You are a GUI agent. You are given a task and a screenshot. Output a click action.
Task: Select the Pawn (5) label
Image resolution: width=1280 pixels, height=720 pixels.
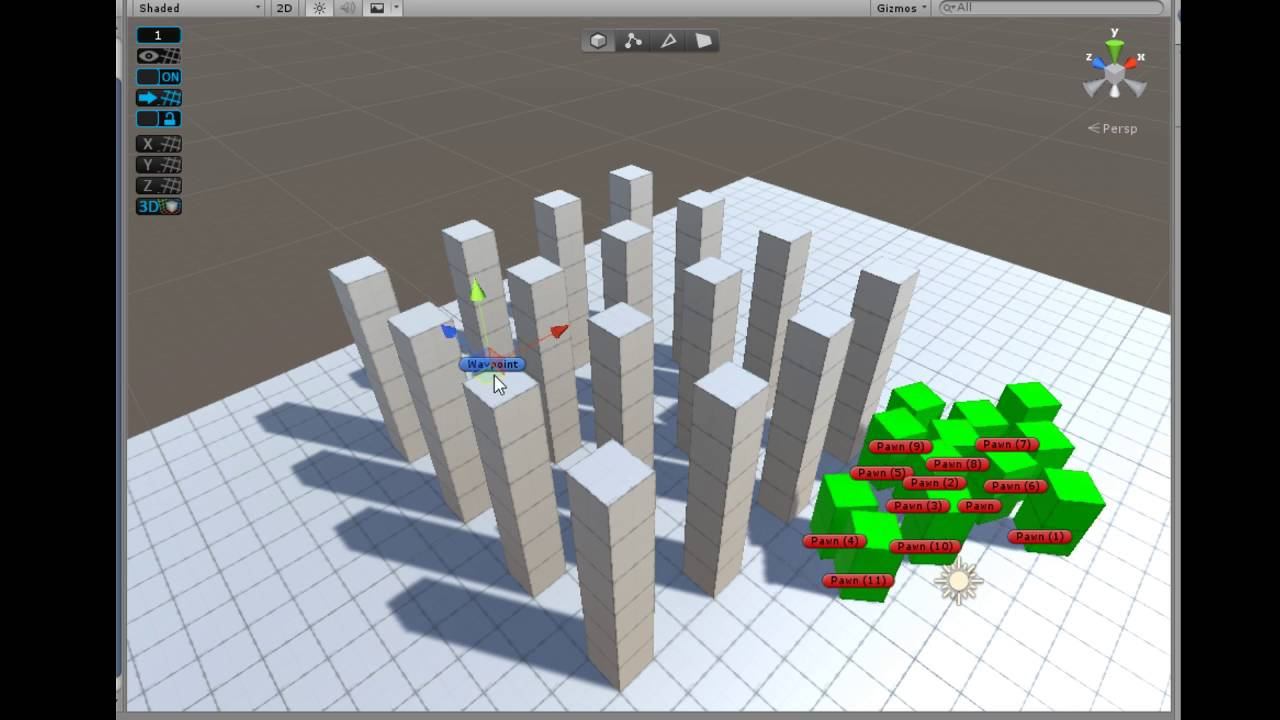pos(881,473)
